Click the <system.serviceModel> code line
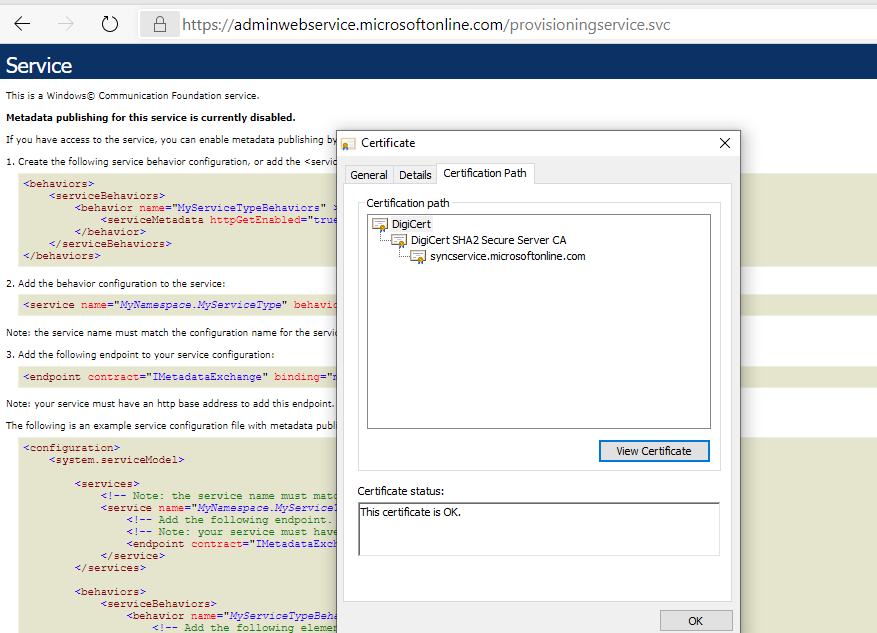Screen dimensions: 877x633 116,460
